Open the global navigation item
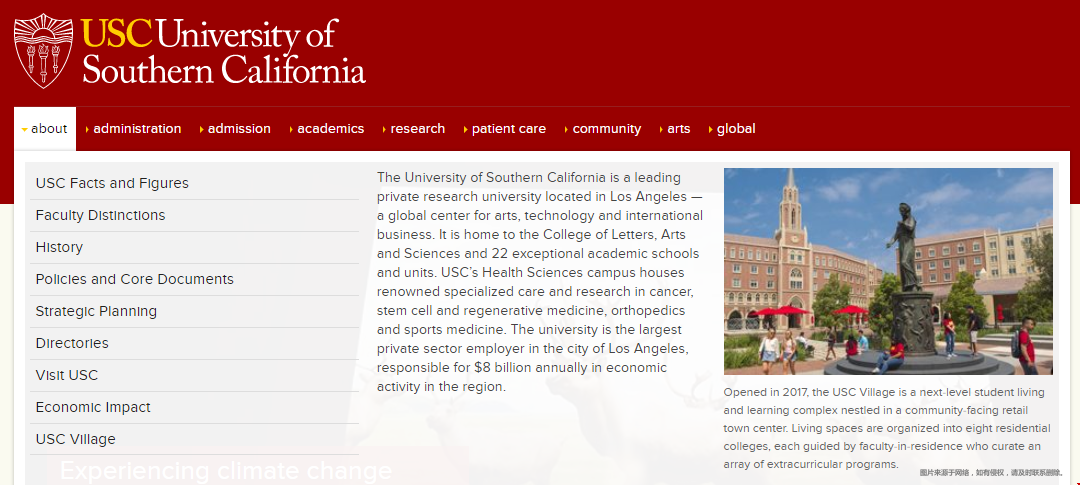 pos(735,129)
